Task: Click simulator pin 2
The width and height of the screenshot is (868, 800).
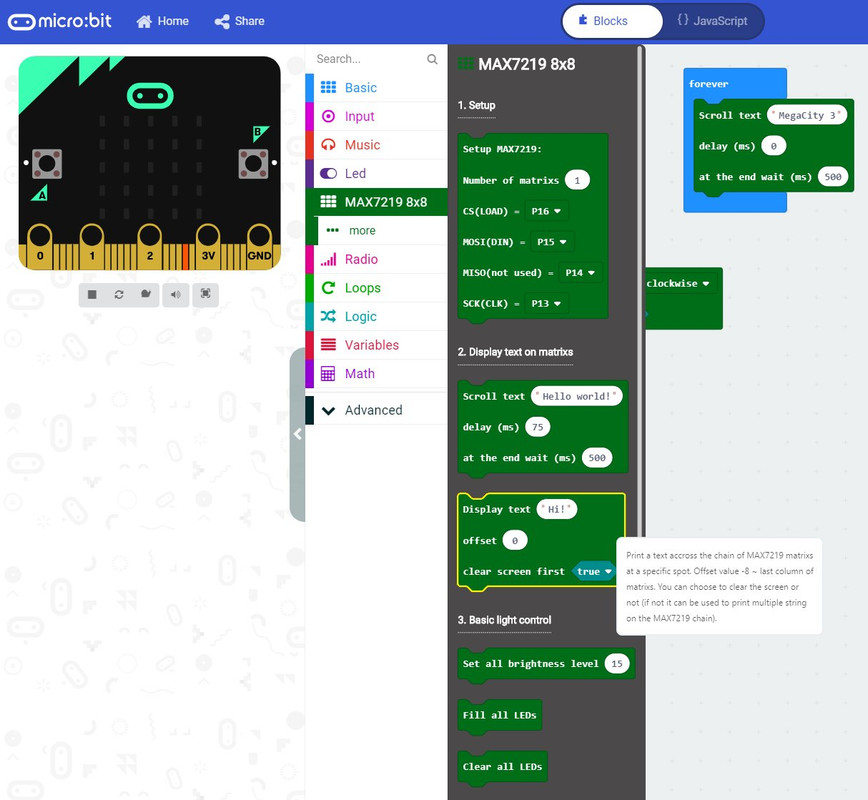Action: coord(149,246)
